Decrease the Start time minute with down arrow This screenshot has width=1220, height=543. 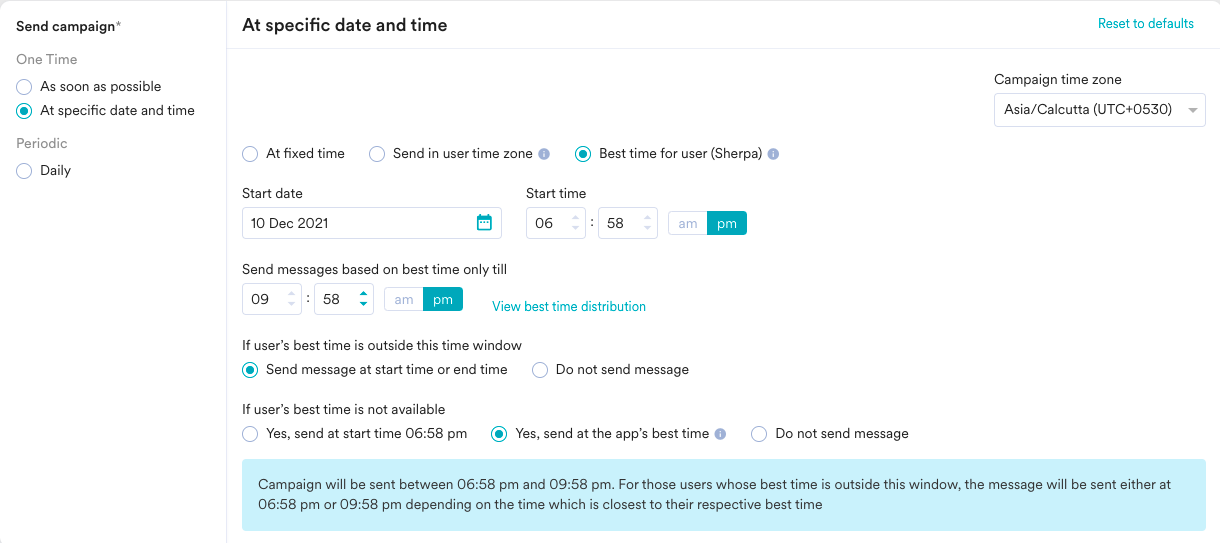(647, 229)
